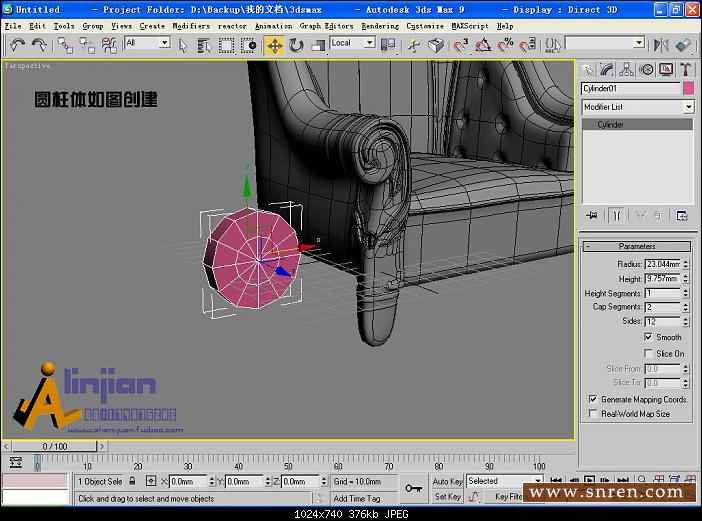Switch to the Display command panel tab
The image size is (702, 521).
(666, 69)
